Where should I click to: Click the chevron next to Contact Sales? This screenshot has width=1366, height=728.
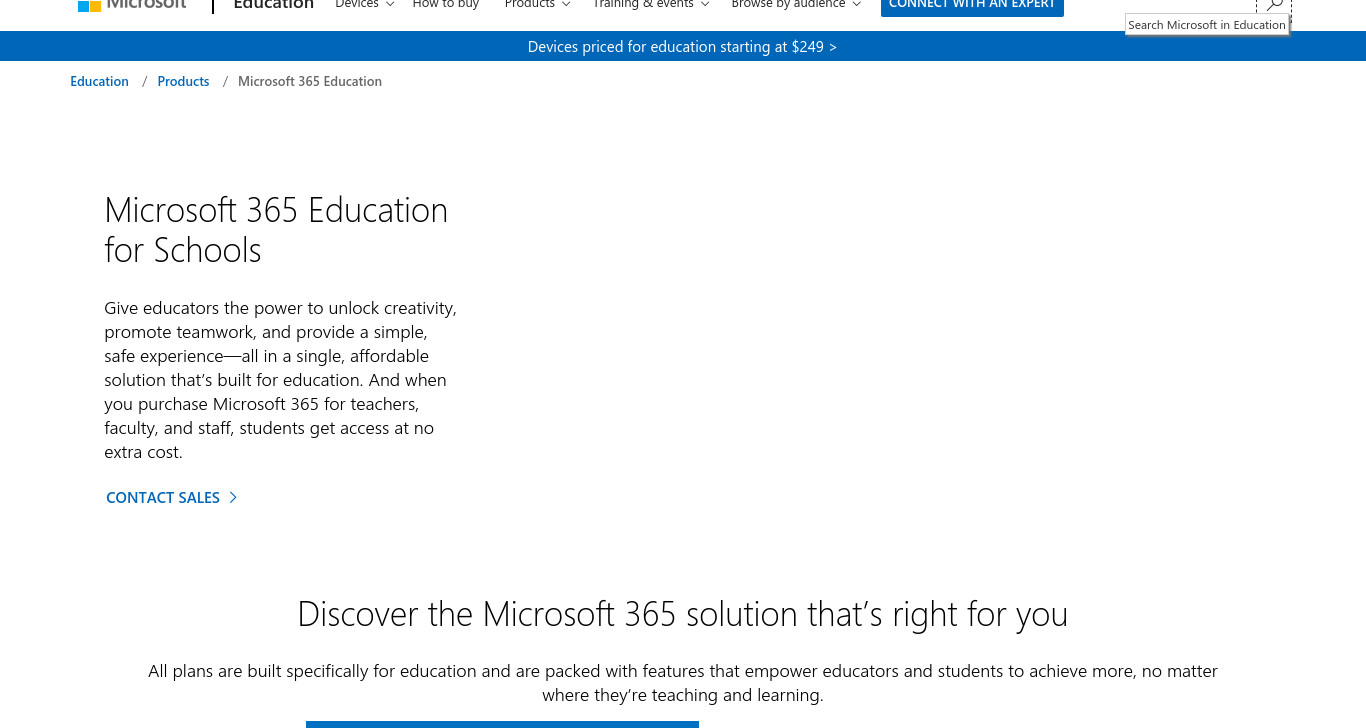pyautogui.click(x=233, y=497)
